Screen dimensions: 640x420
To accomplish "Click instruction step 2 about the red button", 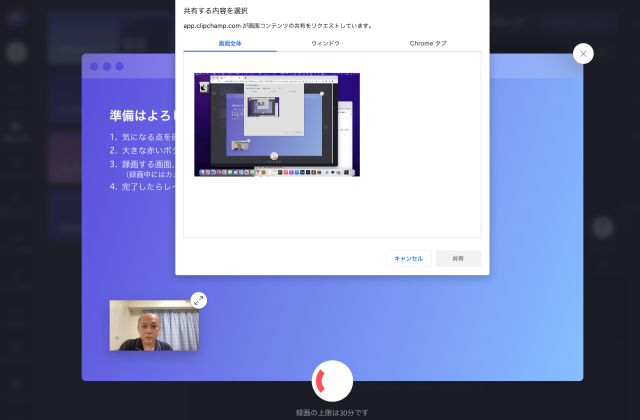I will coord(142,151).
